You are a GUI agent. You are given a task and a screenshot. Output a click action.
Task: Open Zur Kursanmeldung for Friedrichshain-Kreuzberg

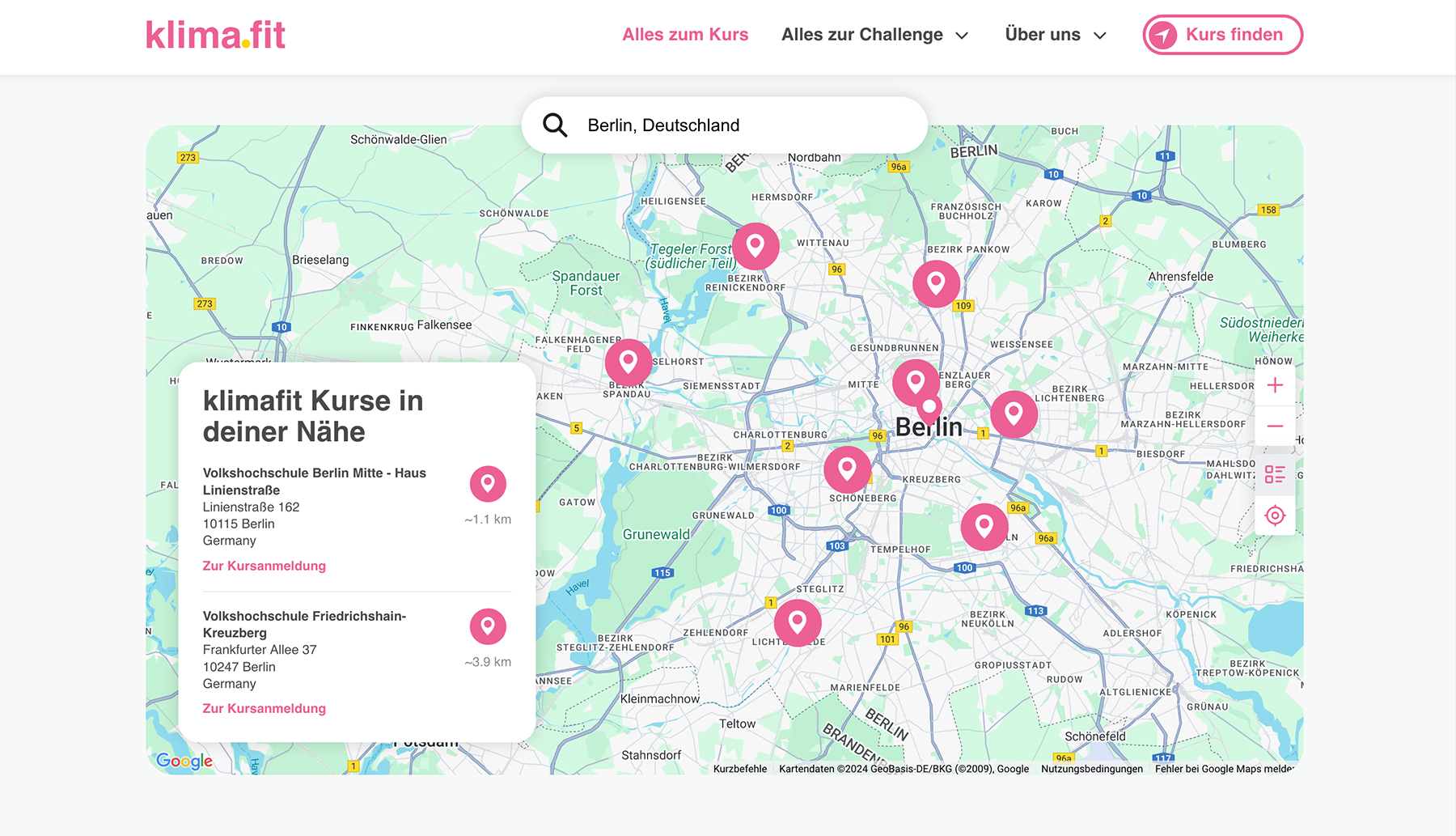(265, 708)
